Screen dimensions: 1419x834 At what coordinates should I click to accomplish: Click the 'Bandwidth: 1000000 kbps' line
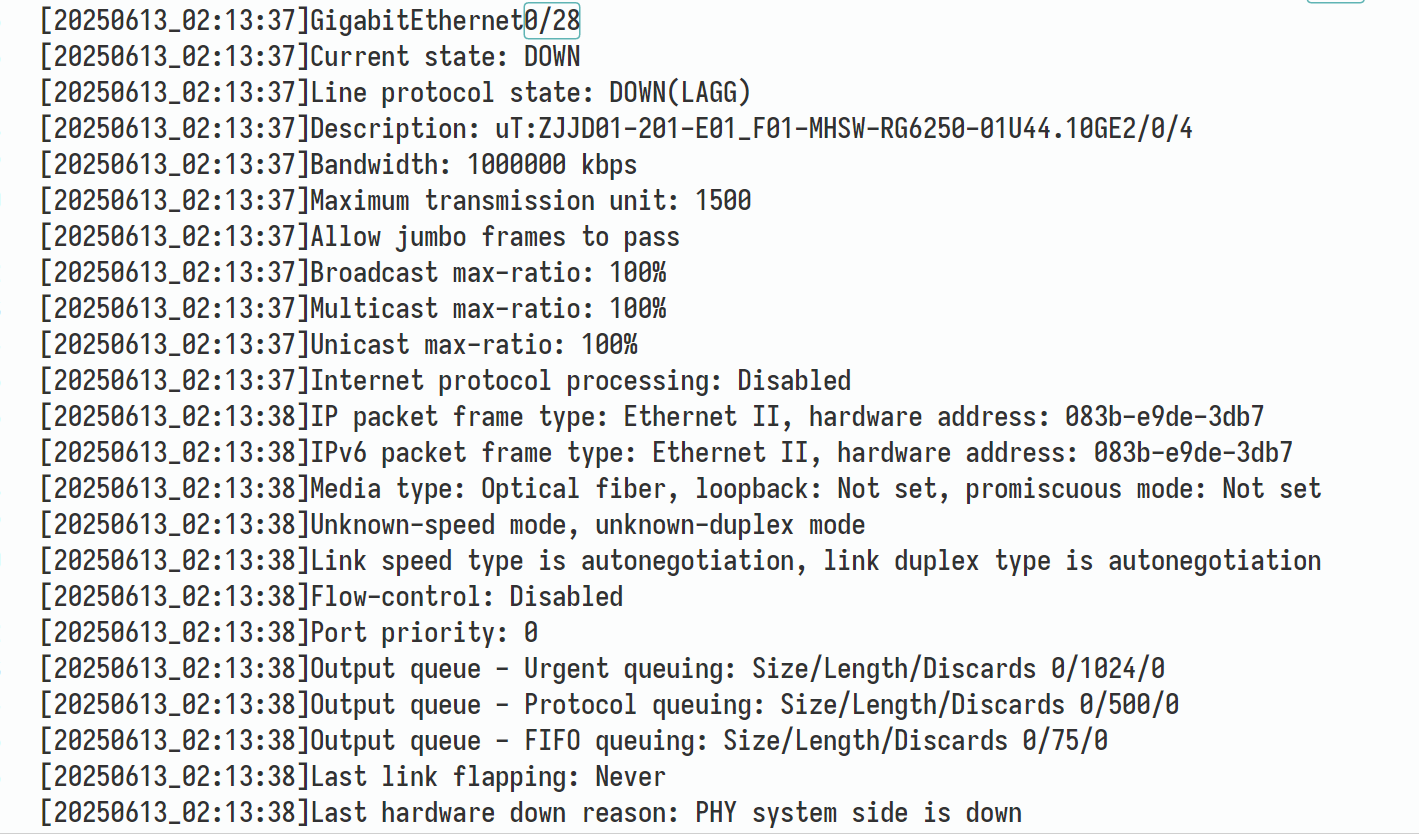[x=473, y=165]
